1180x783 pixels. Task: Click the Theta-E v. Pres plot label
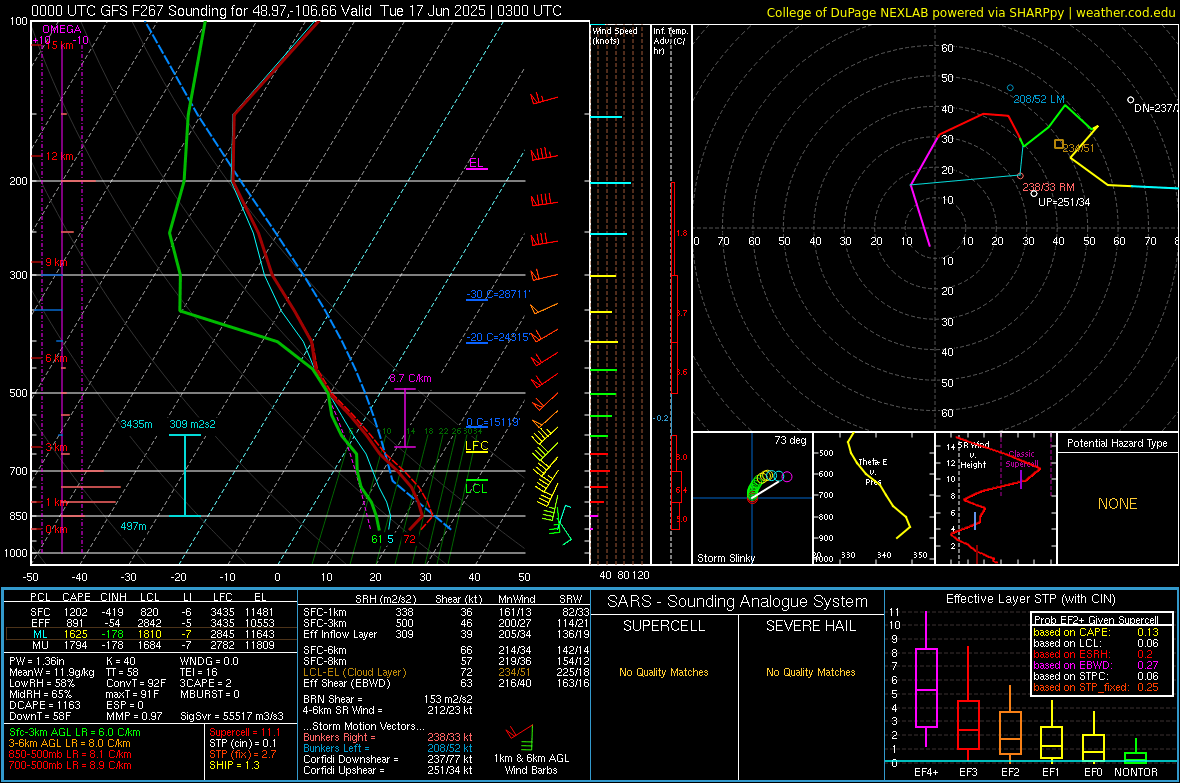point(873,472)
